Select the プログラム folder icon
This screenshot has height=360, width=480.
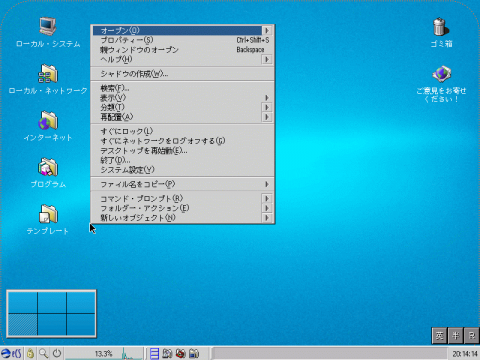(48, 167)
